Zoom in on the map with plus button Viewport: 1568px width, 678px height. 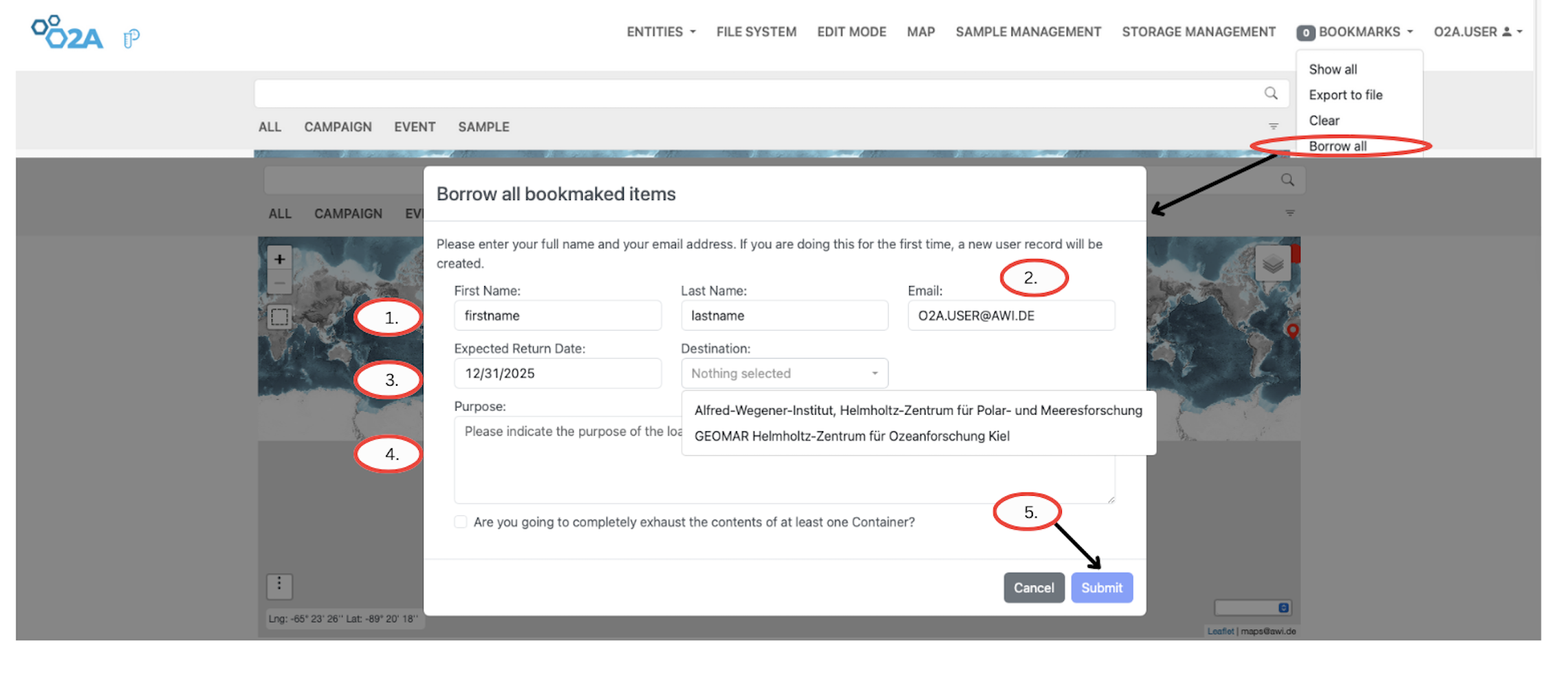tap(279, 259)
